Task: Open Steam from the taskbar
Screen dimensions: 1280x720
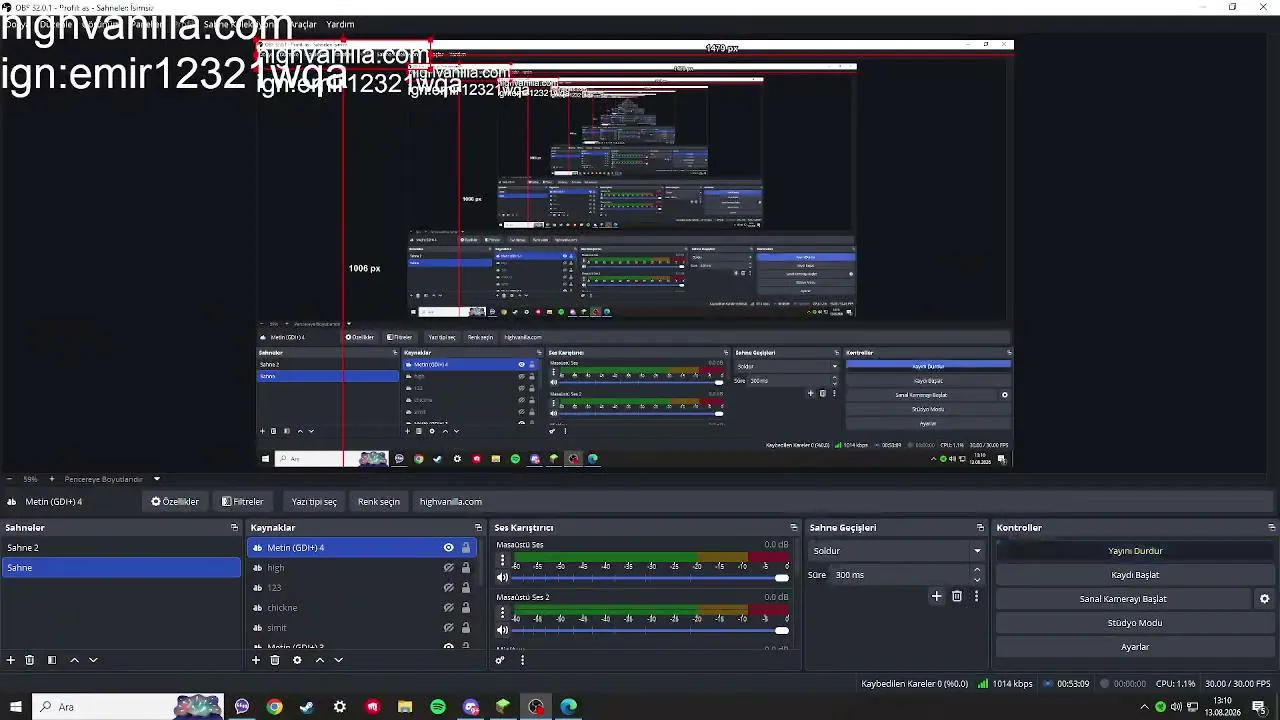Action: tap(307, 707)
